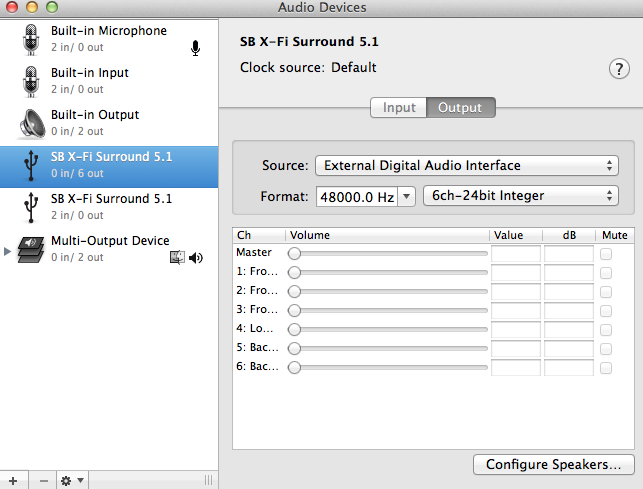643x489 pixels.
Task: Click the Mute column header
Action: tap(615, 235)
